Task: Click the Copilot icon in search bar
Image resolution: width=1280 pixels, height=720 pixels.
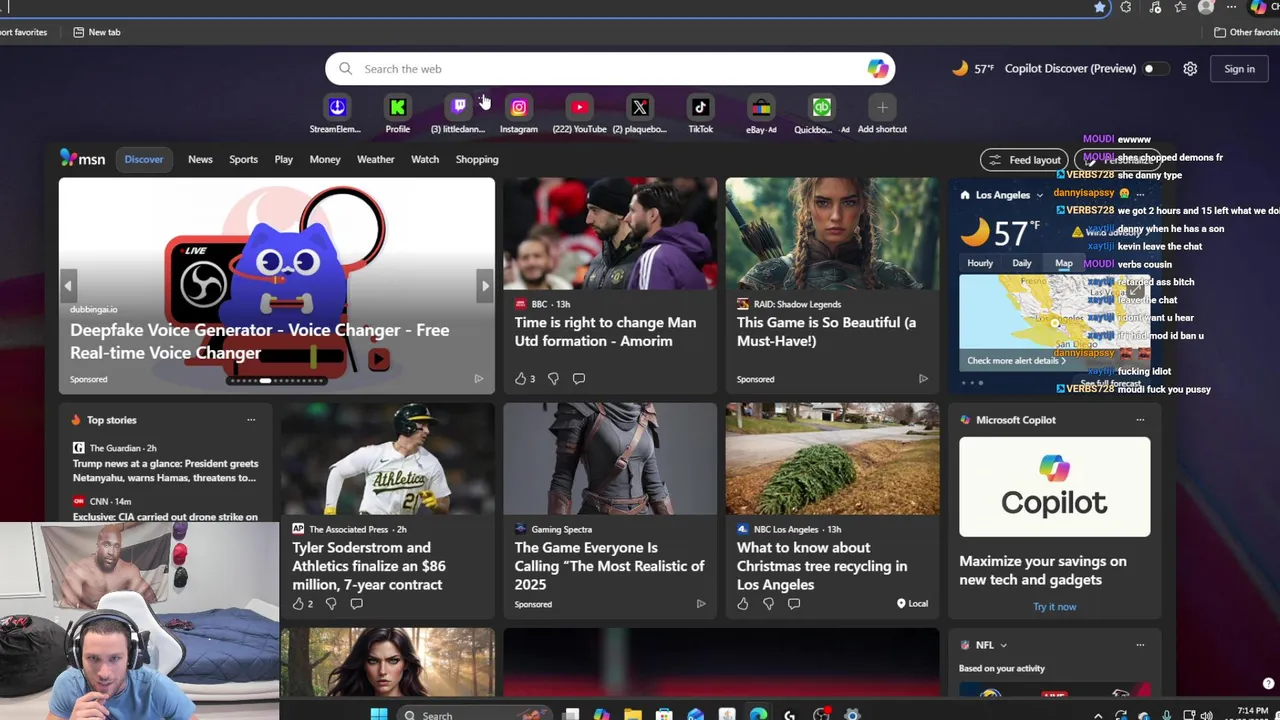Action: coord(877,69)
